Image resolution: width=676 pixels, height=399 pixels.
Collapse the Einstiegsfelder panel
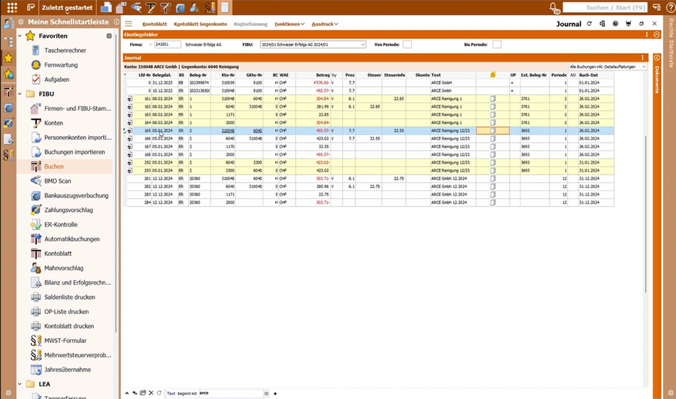(x=656, y=35)
